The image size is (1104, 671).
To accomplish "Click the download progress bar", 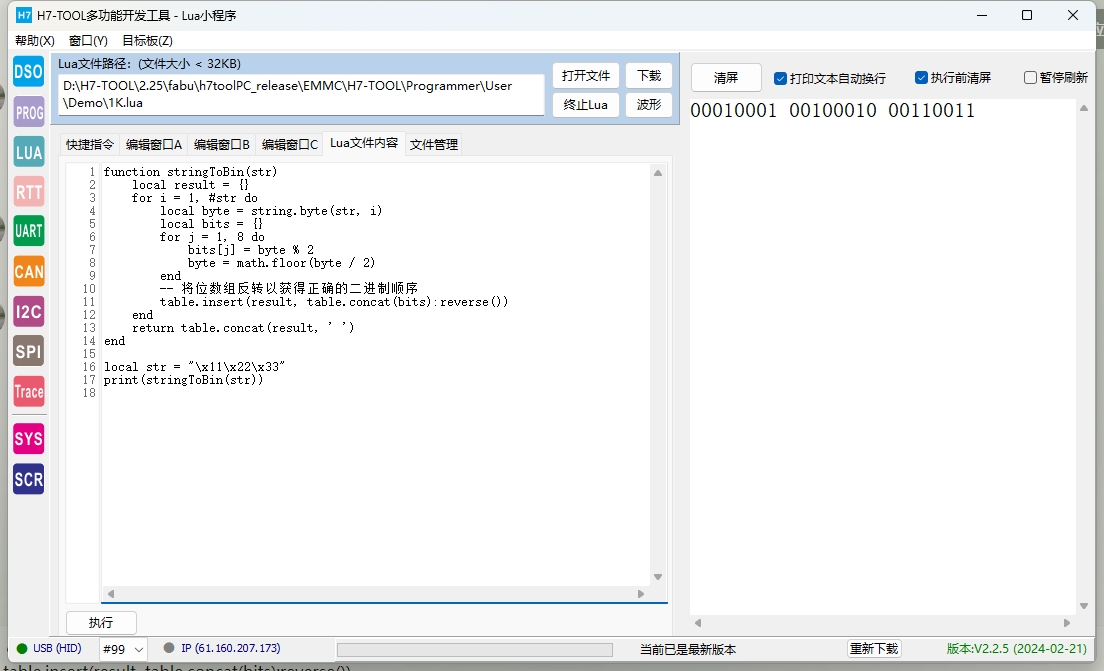I will (x=475, y=649).
